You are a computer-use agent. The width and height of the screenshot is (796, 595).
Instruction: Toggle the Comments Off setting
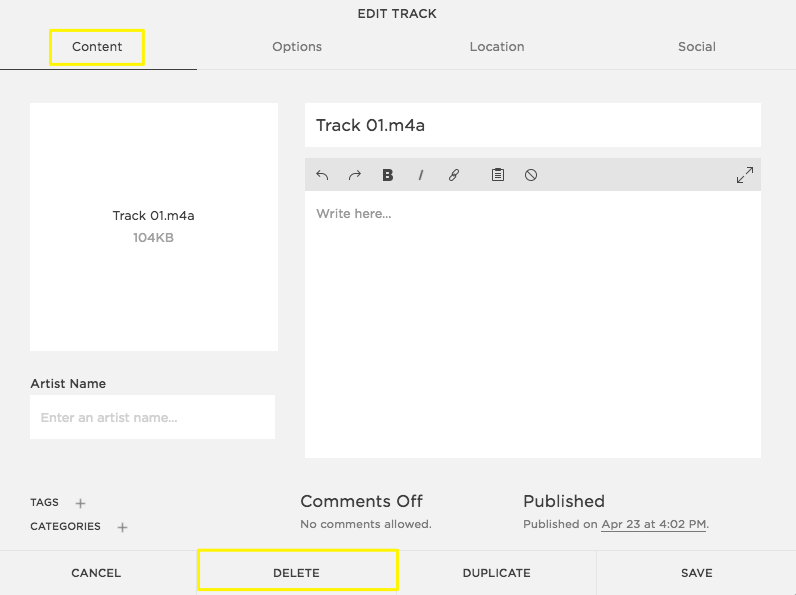pyautogui.click(x=361, y=501)
